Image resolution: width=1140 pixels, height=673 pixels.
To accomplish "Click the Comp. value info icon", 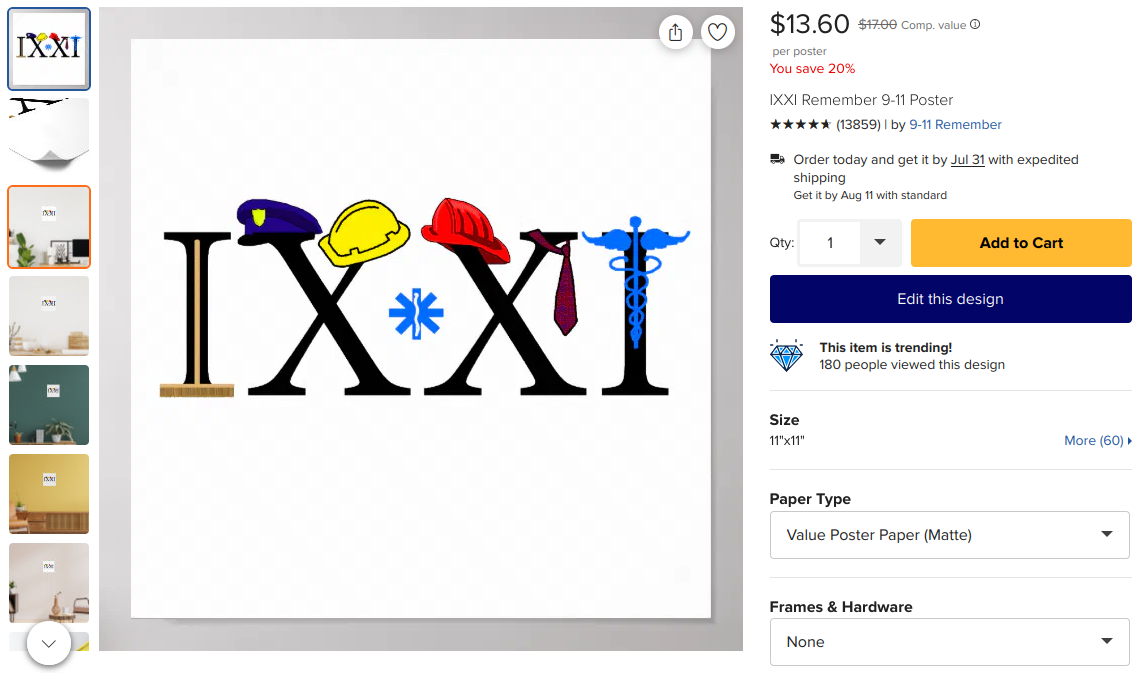I will [x=975, y=24].
